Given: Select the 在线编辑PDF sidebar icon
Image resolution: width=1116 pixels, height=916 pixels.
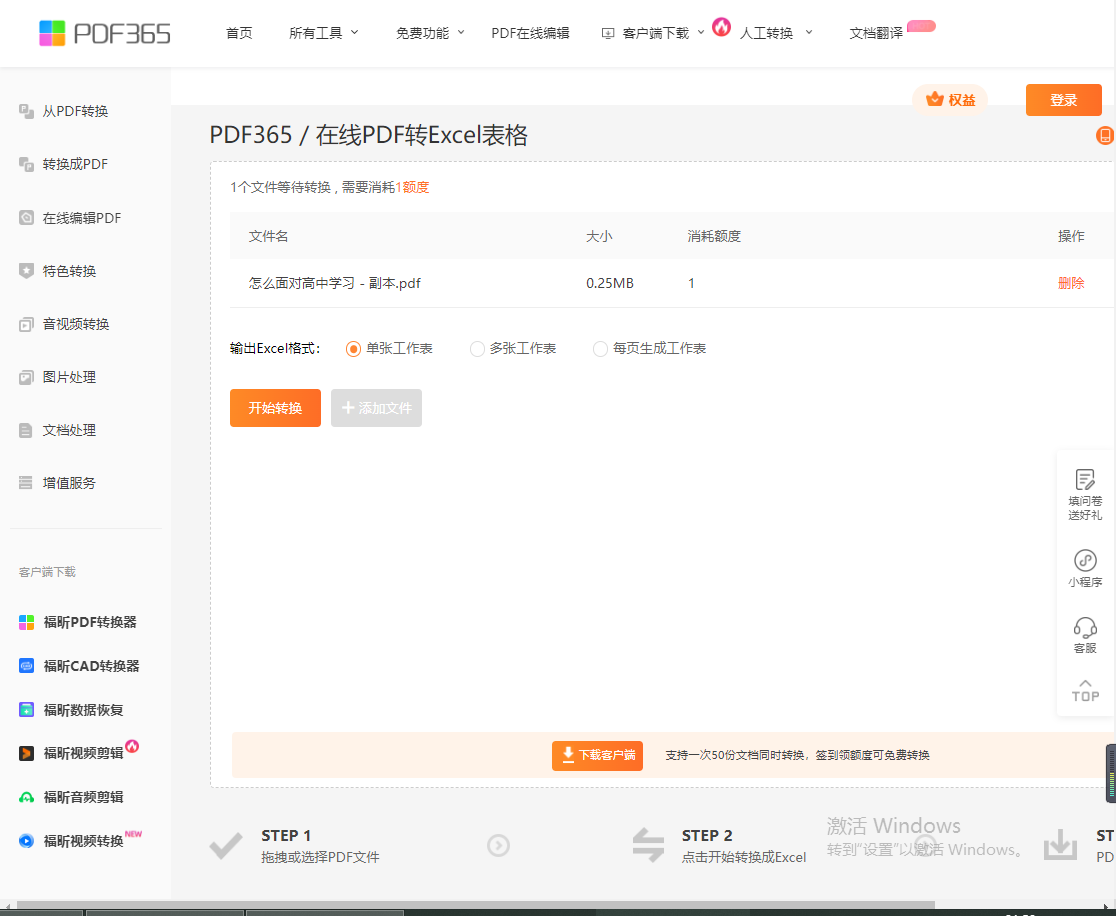Looking at the screenshot, I should coord(26,218).
